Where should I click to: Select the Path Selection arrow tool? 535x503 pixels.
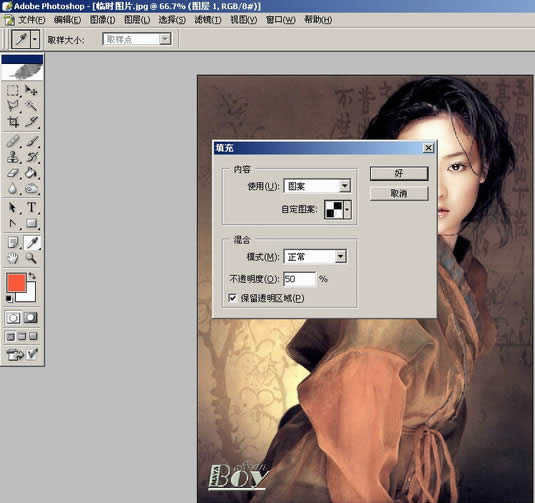[13, 207]
